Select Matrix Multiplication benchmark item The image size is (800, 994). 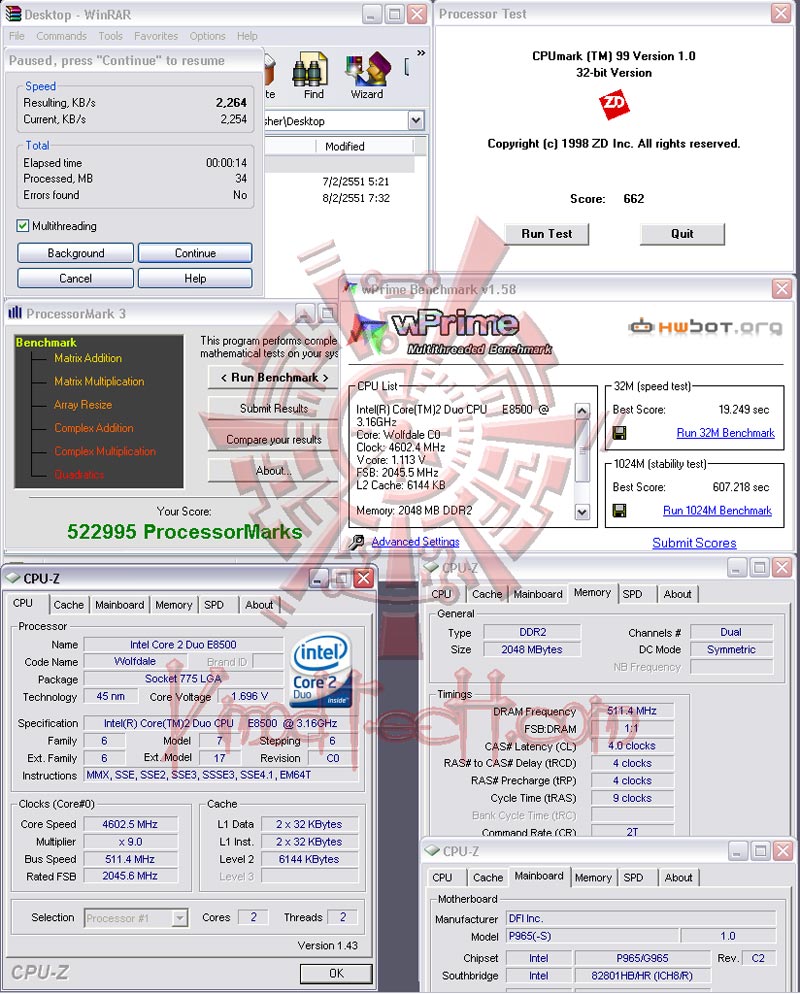[99, 382]
